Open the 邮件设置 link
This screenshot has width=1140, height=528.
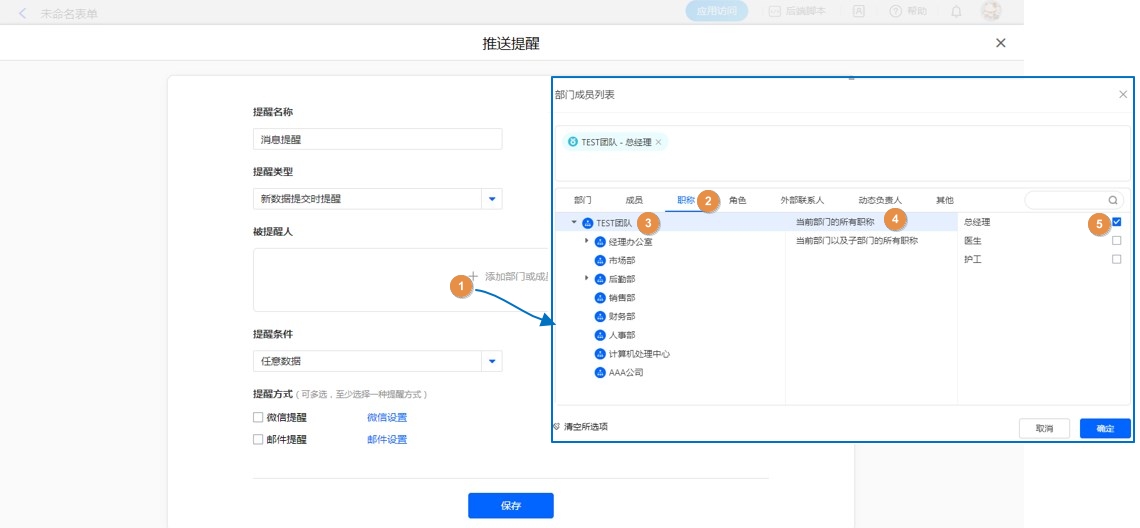[x=387, y=440]
